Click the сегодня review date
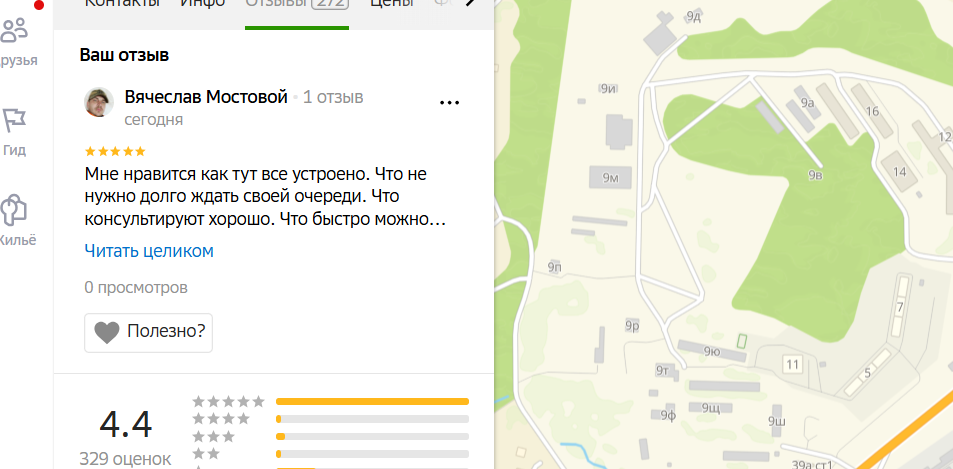This screenshot has height=469, width=953. click(154, 120)
